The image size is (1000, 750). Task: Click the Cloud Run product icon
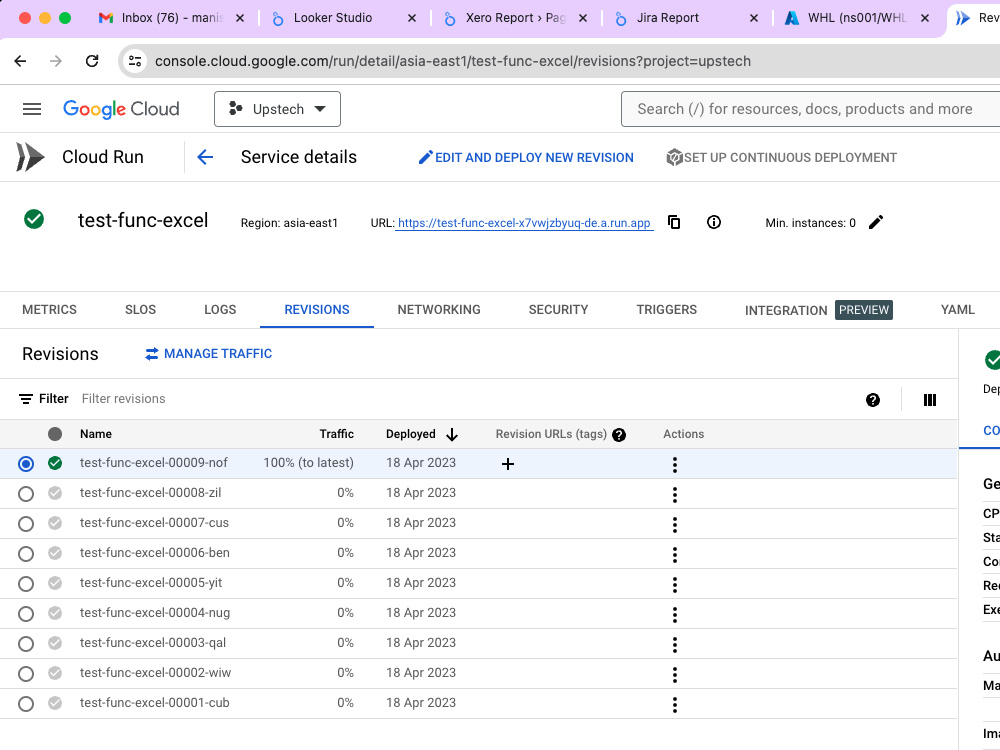30,157
